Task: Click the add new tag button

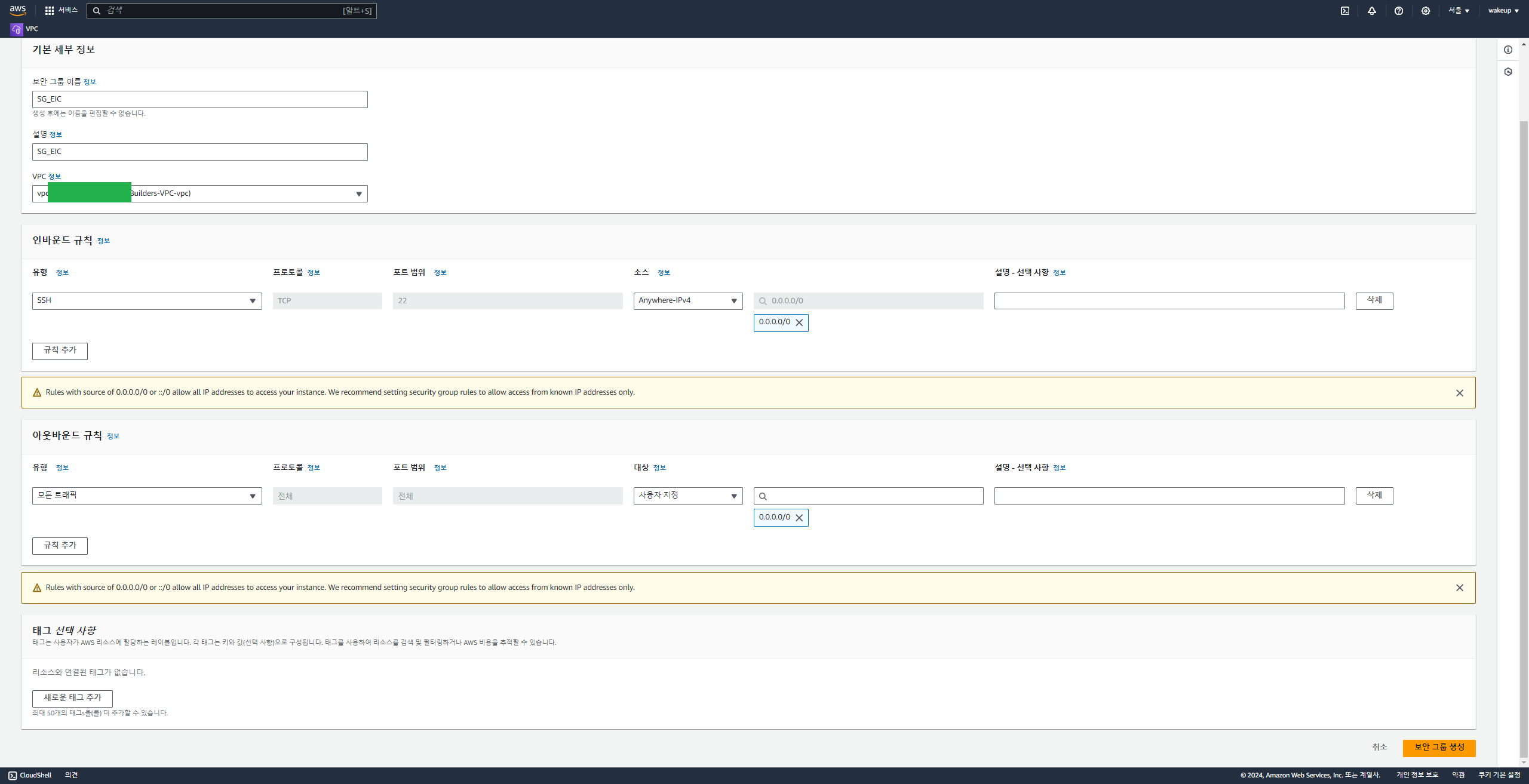Action: pyautogui.click(x=72, y=698)
